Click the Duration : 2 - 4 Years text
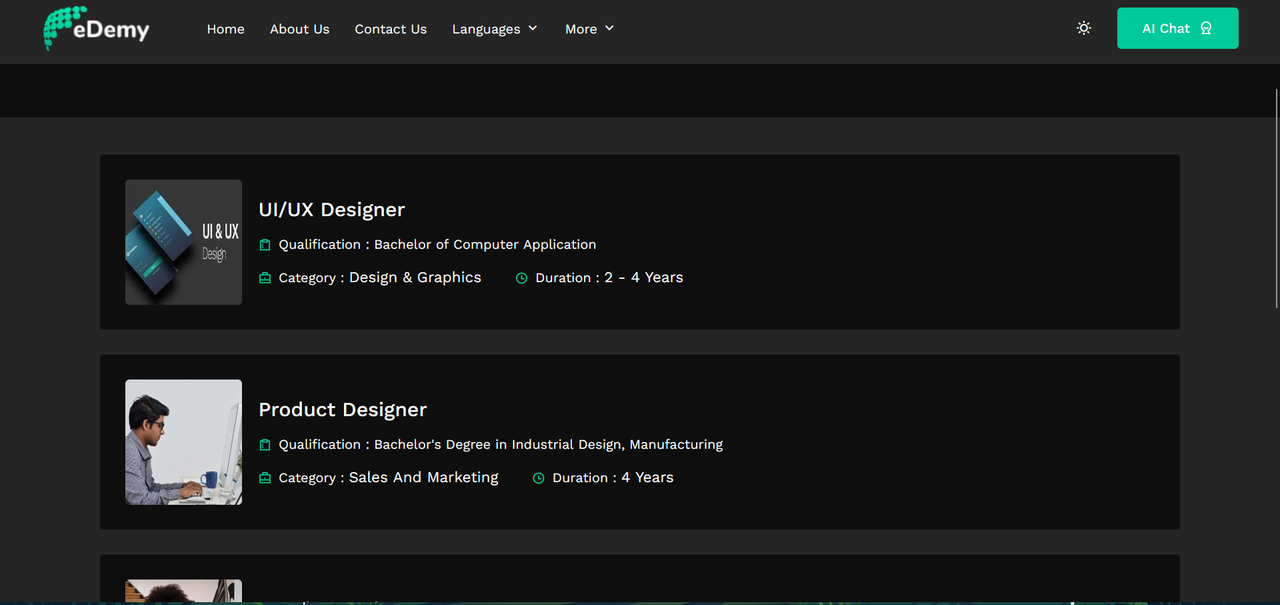 pyautogui.click(x=609, y=277)
